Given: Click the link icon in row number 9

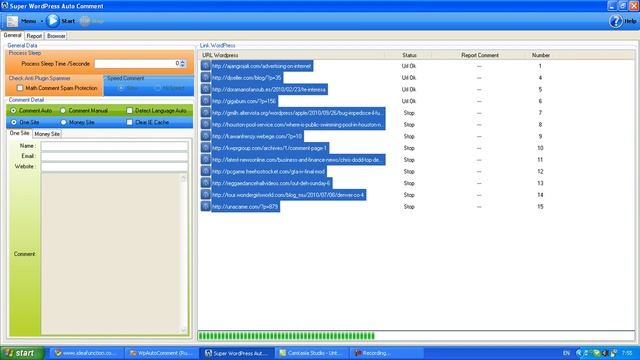Looking at the screenshot, I should pyautogui.click(x=206, y=136).
